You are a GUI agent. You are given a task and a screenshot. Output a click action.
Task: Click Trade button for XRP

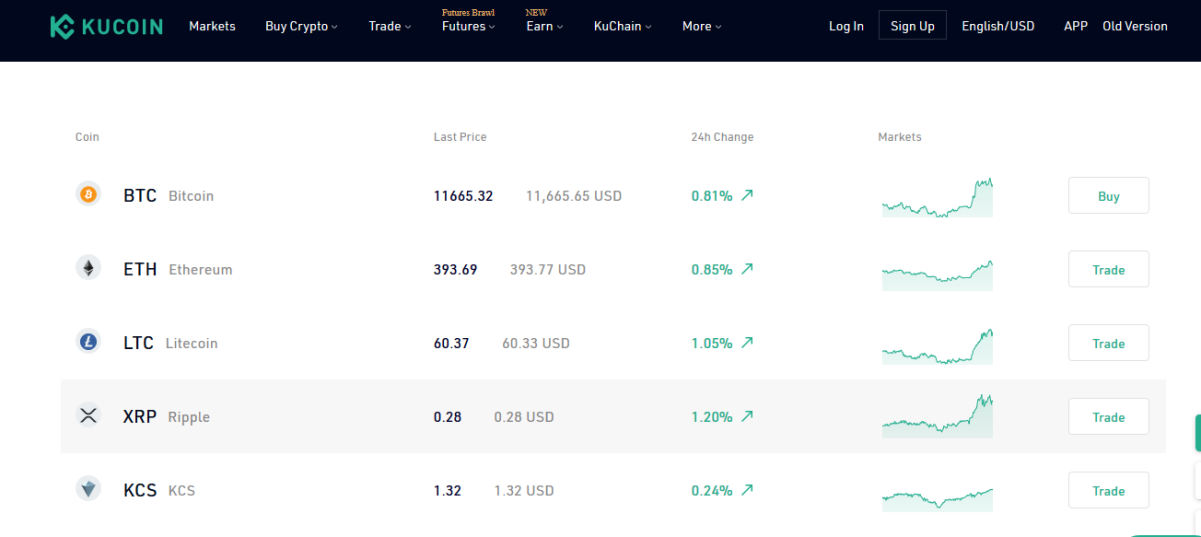(1109, 417)
